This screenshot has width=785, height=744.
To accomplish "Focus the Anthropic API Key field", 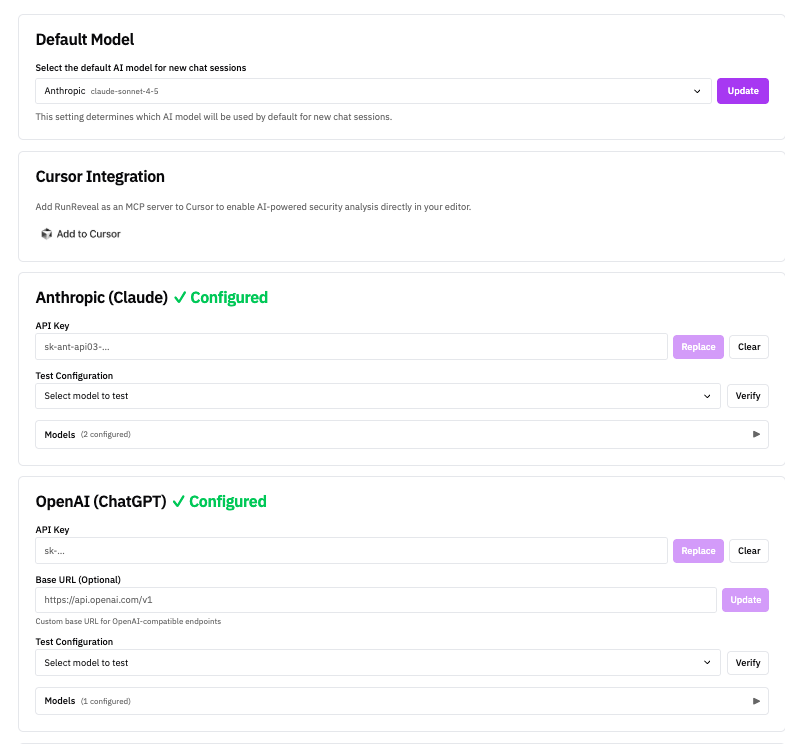I will (351, 346).
